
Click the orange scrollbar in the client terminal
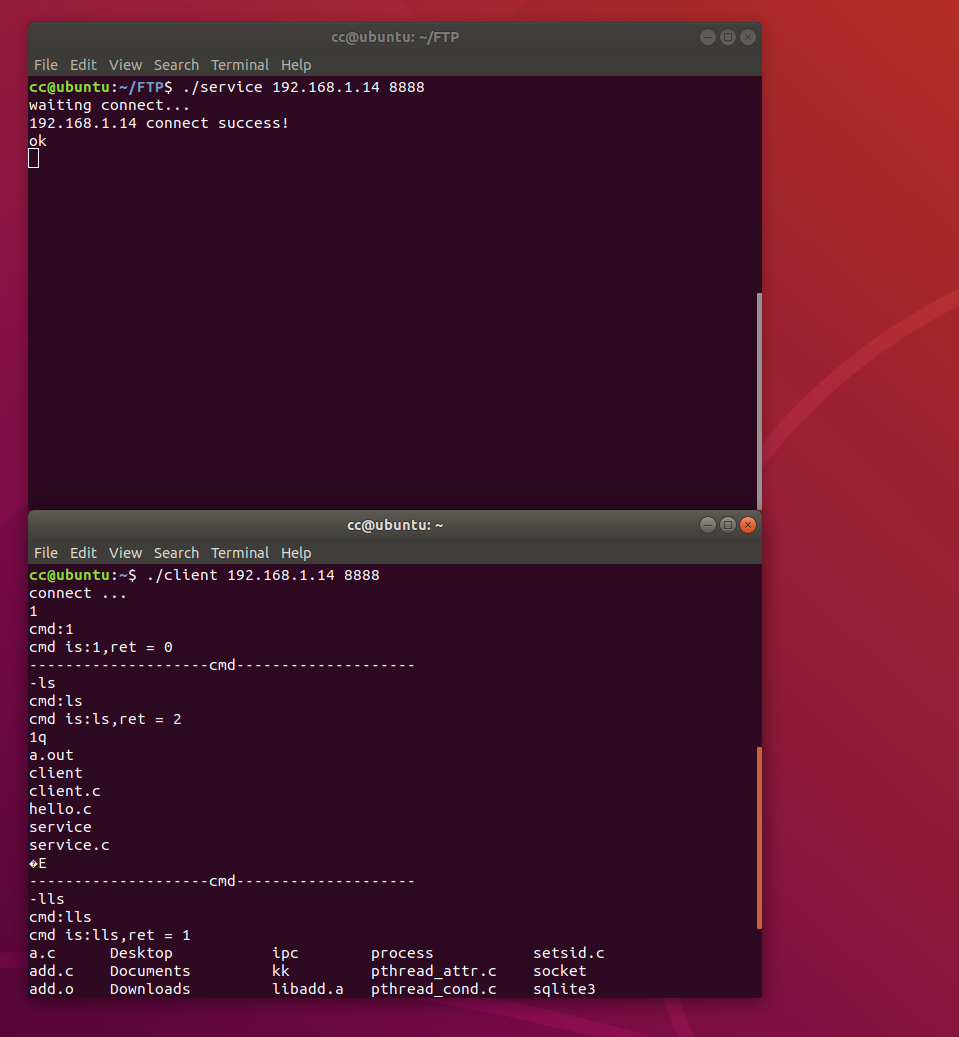click(x=759, y=838)
